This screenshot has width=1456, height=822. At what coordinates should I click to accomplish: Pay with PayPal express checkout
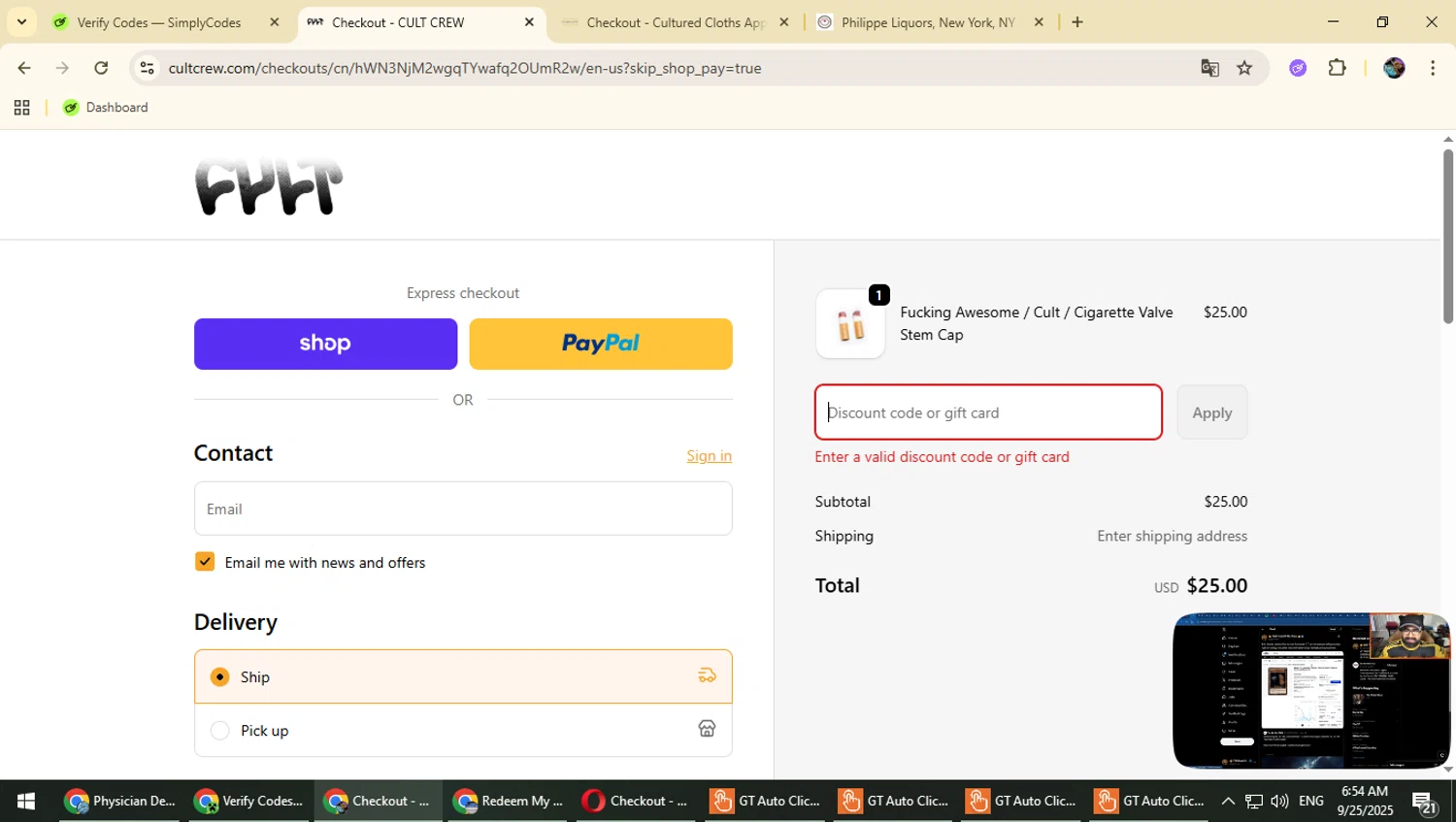(x=601, y=344)
